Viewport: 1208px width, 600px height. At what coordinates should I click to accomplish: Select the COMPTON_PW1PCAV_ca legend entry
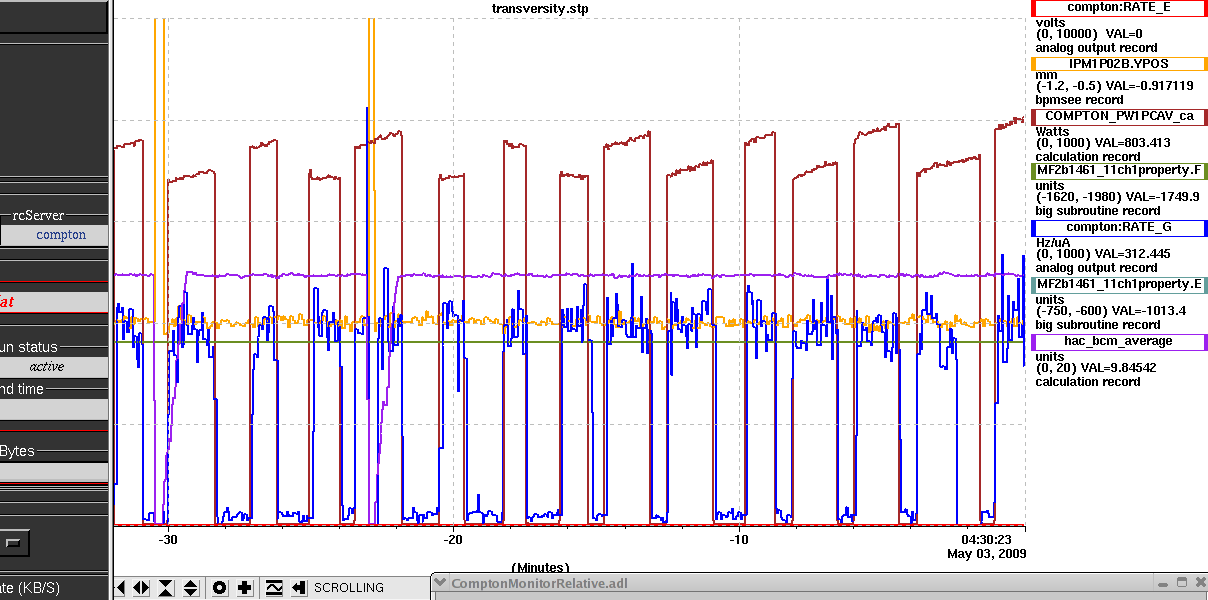pyautogui.click(x=1119, y=116)
